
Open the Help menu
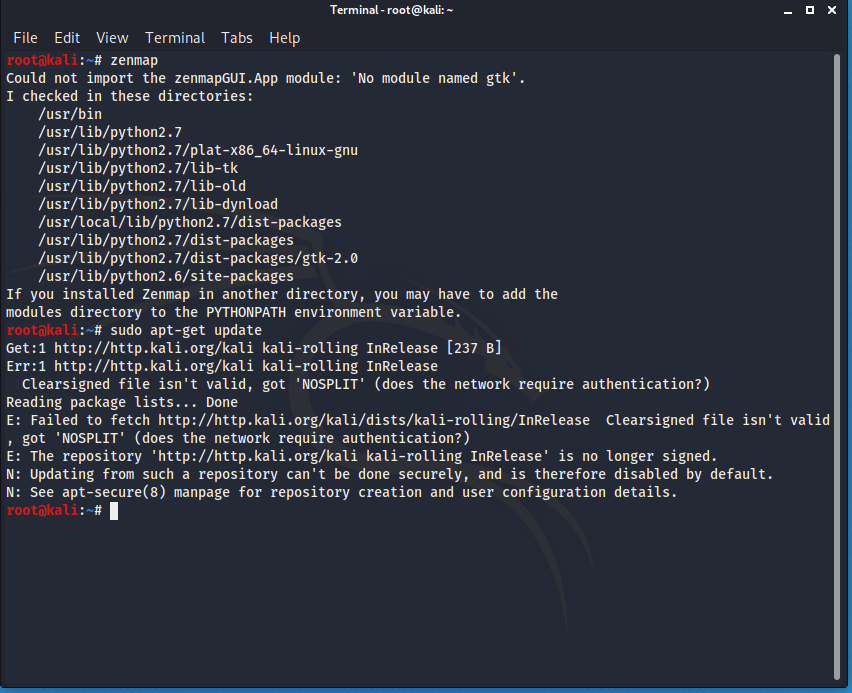click(285, 38)
